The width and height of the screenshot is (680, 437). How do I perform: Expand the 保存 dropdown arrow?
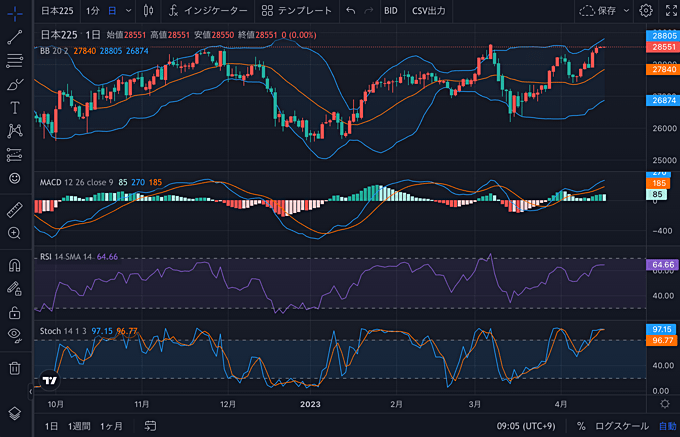[626, 11]
